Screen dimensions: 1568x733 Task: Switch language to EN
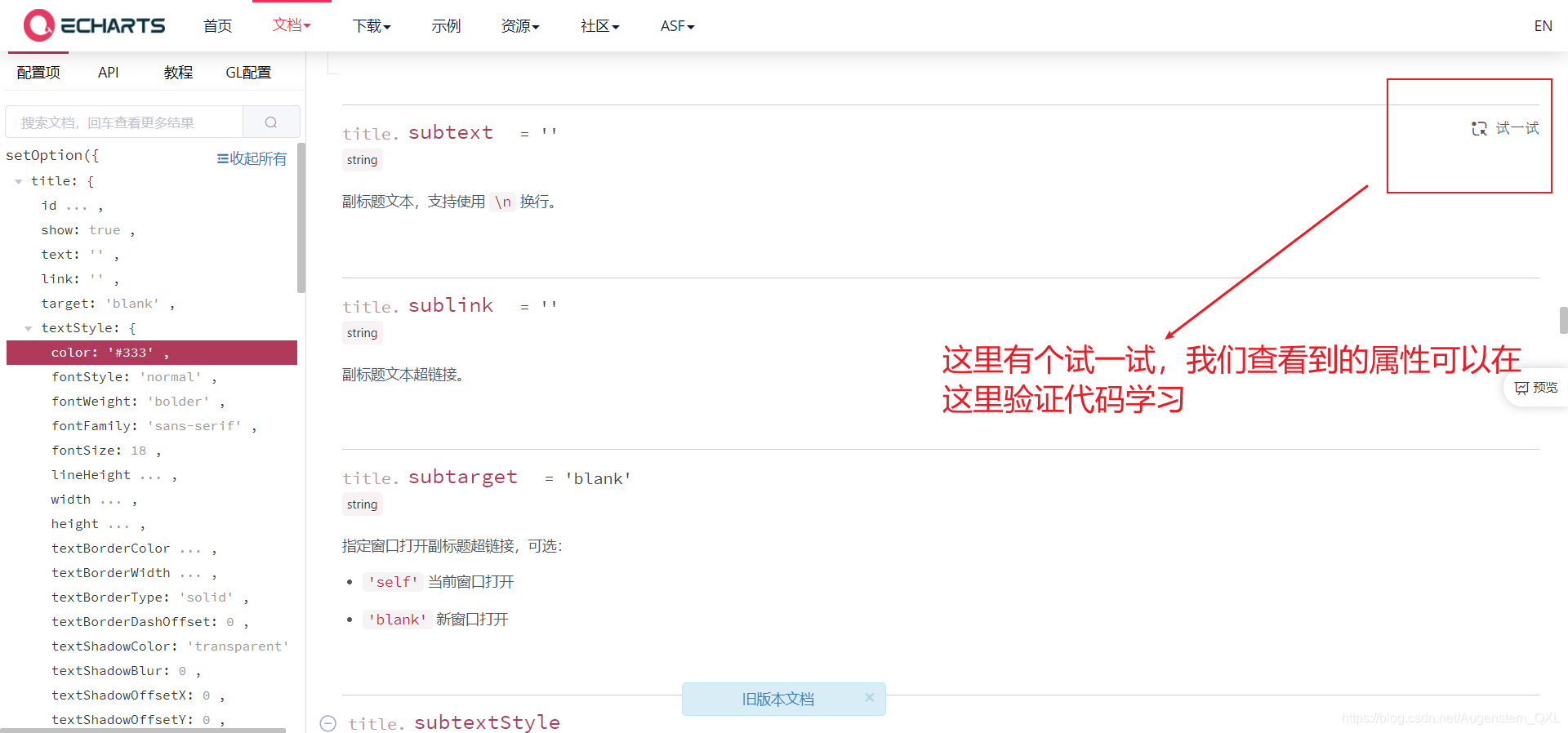point(1543,26)
